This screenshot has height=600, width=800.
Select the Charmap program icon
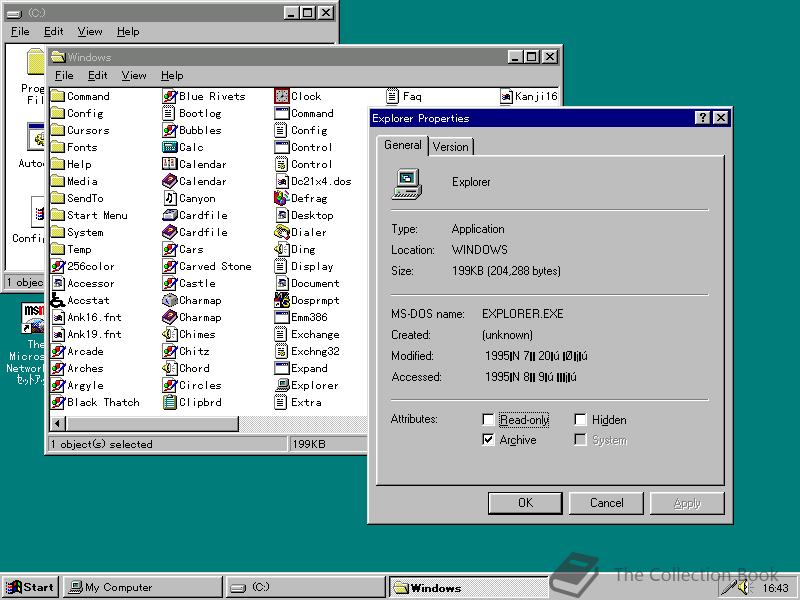(170, 300)
